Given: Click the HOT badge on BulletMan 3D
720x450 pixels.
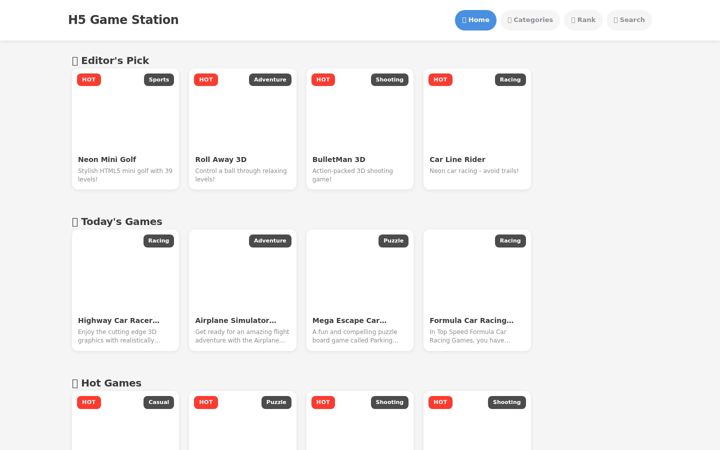Looking at the screenshot, I should [x=323, y=80].
